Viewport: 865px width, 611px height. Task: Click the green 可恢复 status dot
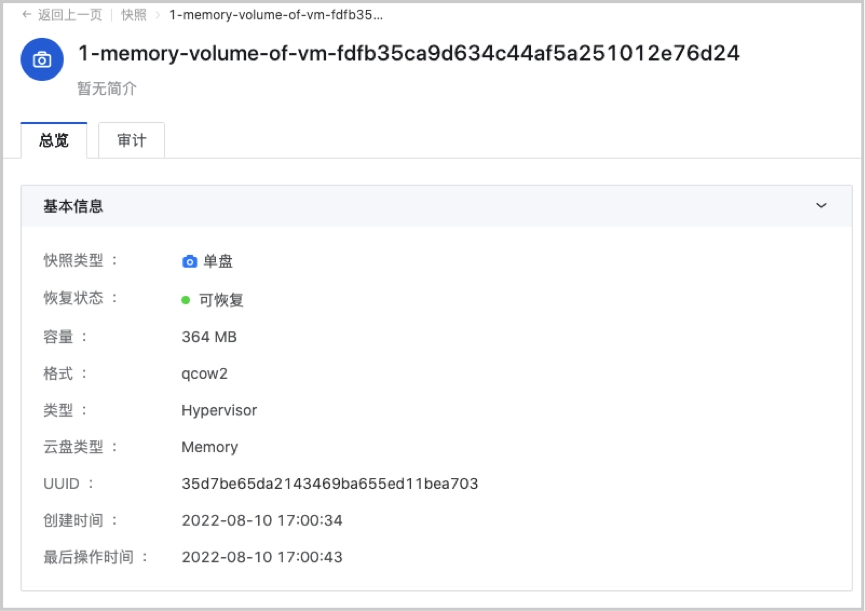pyautogui.click(x=186, y=299)
